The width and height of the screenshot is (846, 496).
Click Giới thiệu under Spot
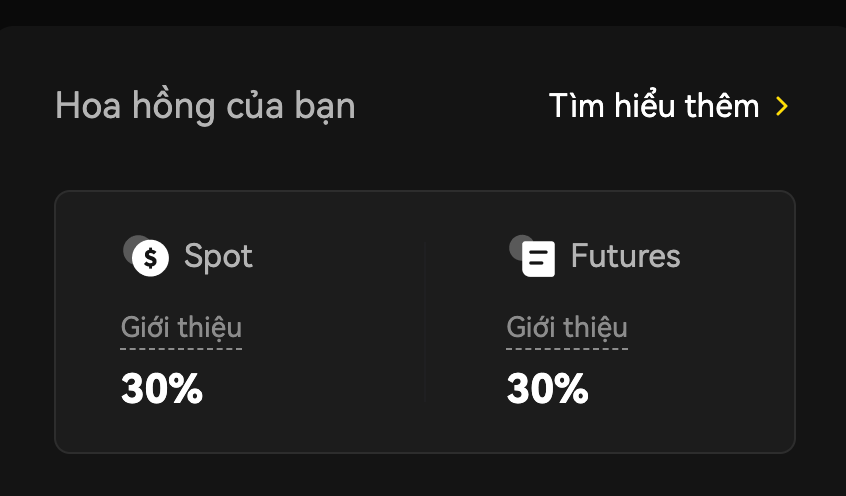(x=181, y=327)
